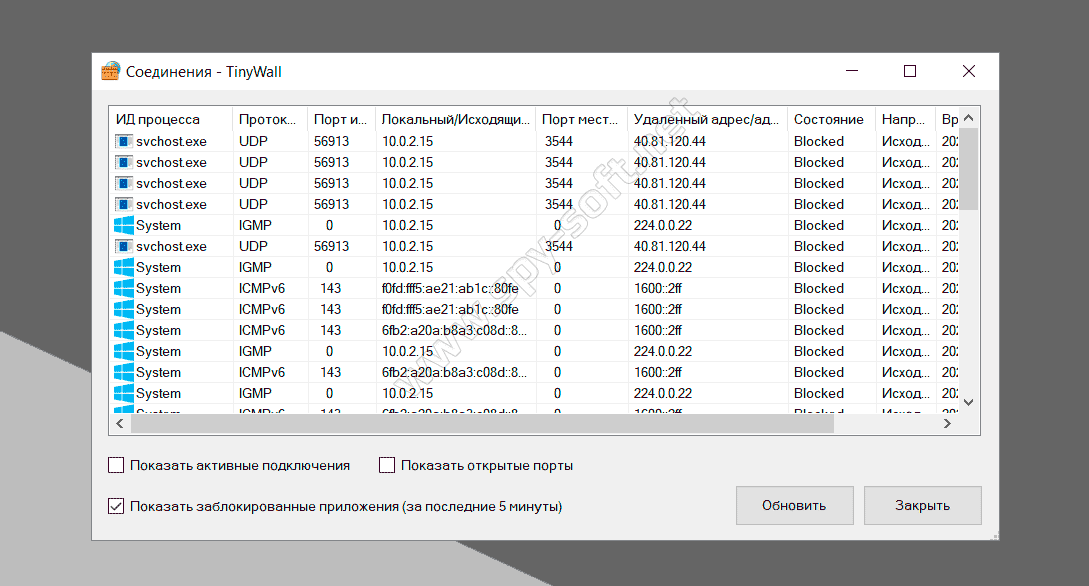The image size is (1089, 586).
Task: Click the 'Удаленный адрес' column header
Action: pos(706,119)
